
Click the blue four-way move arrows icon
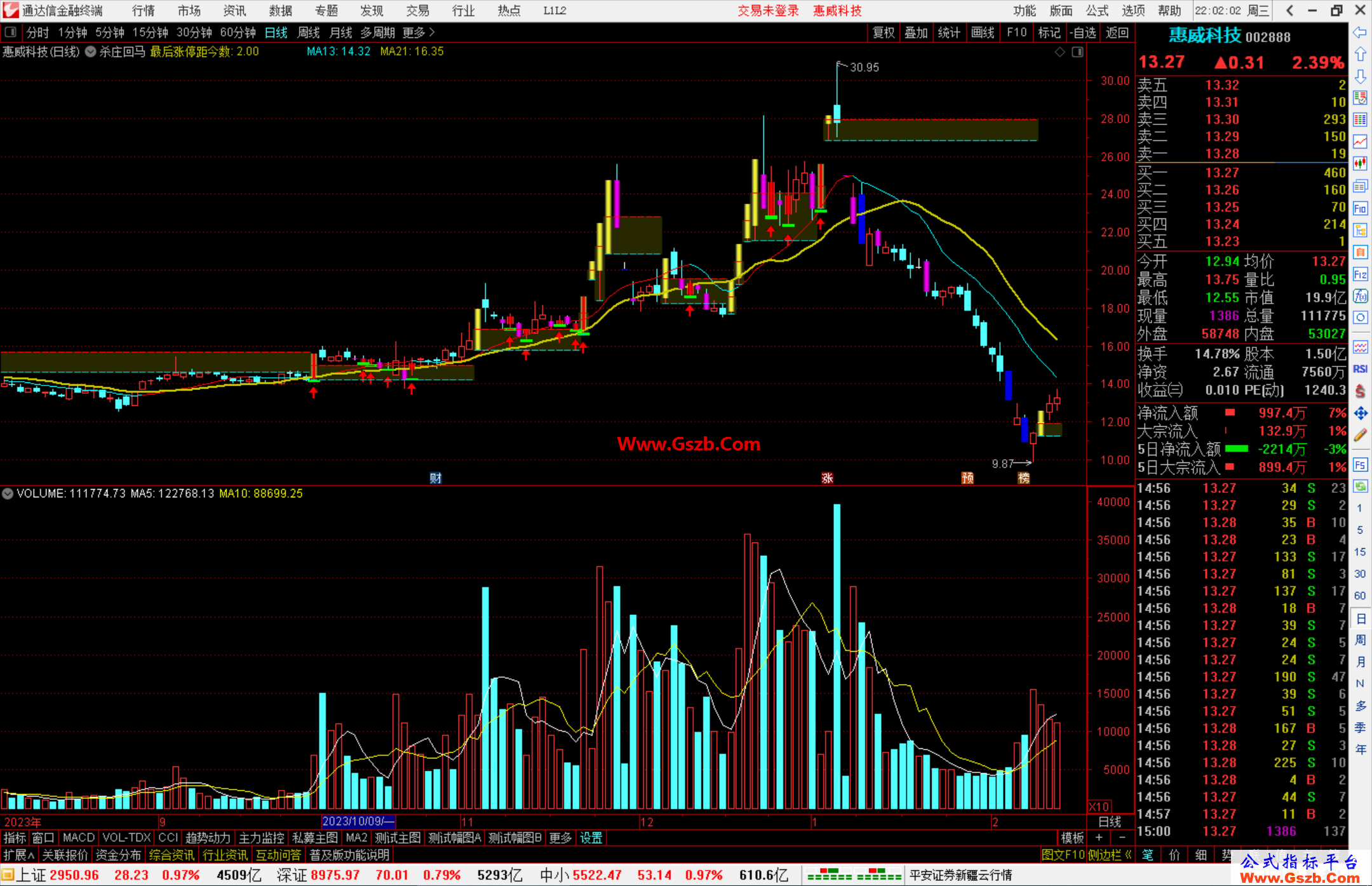click(1360, 413)
